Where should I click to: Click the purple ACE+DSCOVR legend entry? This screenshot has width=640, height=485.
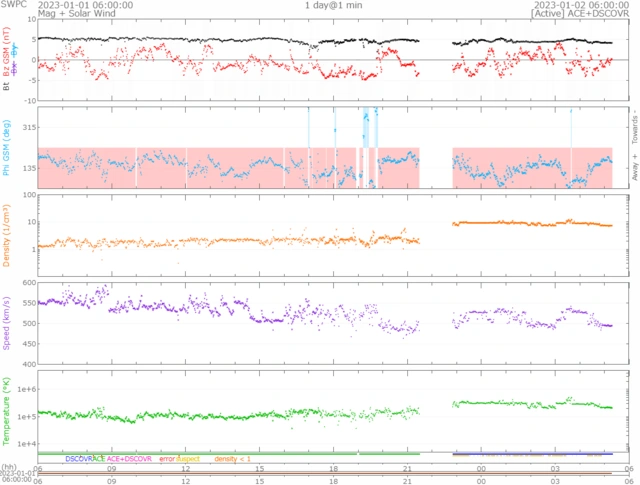coord(129,459)
